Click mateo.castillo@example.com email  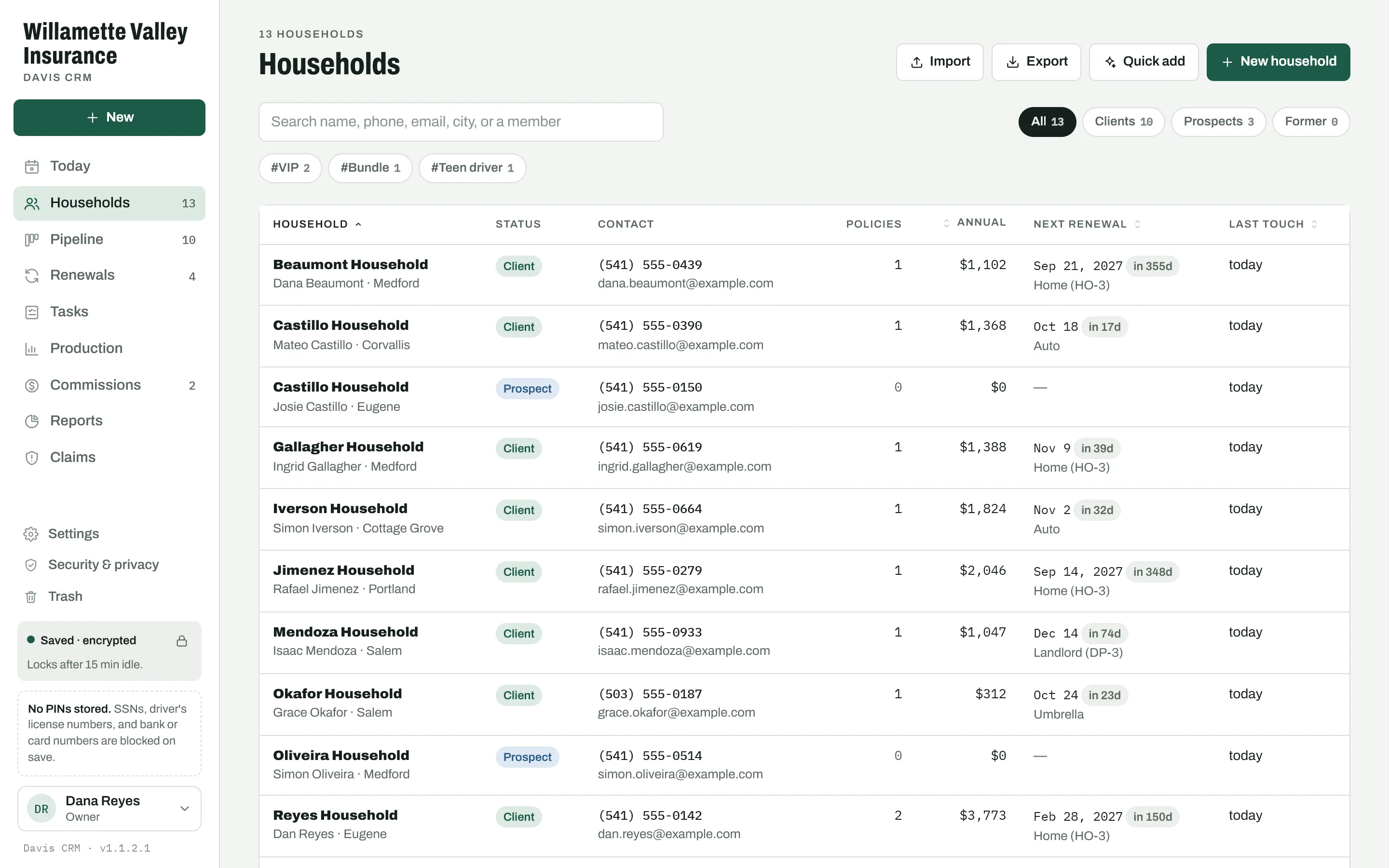point(681,345)
